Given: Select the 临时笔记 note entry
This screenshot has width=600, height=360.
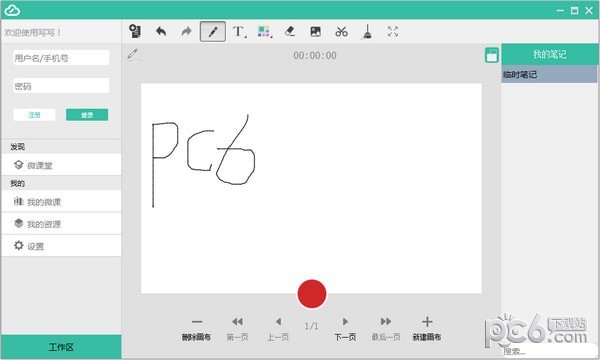Looking at the screenshot, I should pyautogui.click(x=549, y=74).
